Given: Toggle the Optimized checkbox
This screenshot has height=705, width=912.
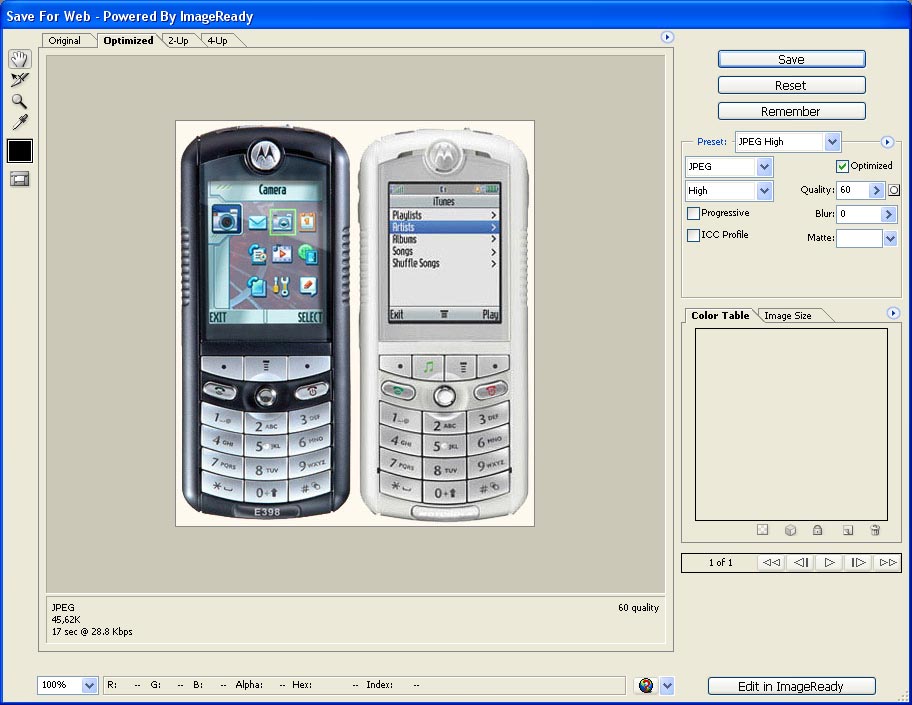Looking at the screenshot, I should point(842,166).
